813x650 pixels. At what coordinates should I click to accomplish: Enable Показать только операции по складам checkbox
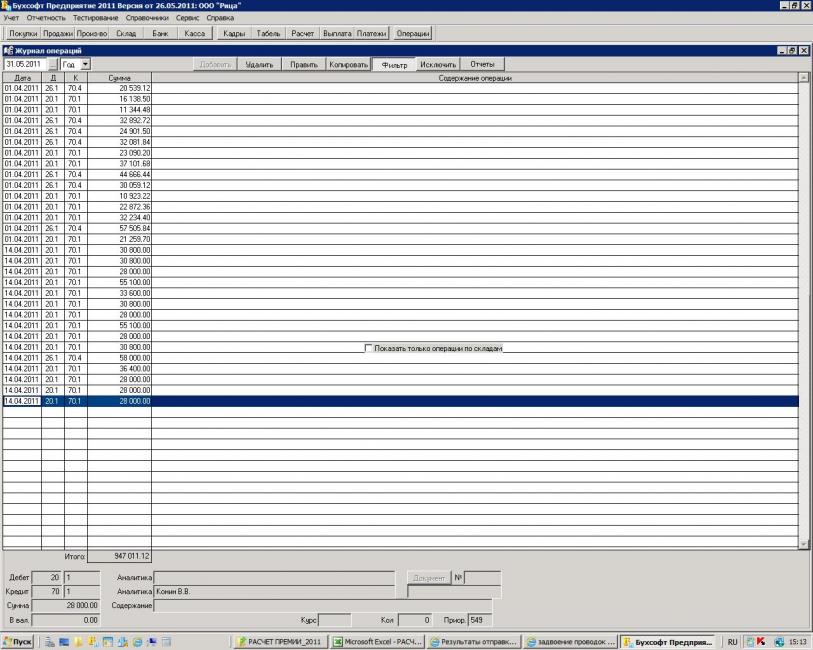[369, 349]
